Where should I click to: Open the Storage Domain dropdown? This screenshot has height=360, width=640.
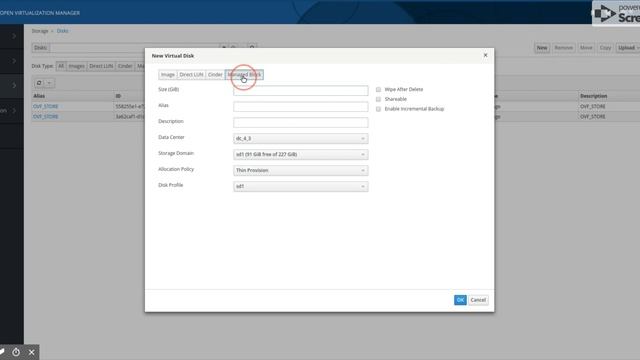click(300, 154)
